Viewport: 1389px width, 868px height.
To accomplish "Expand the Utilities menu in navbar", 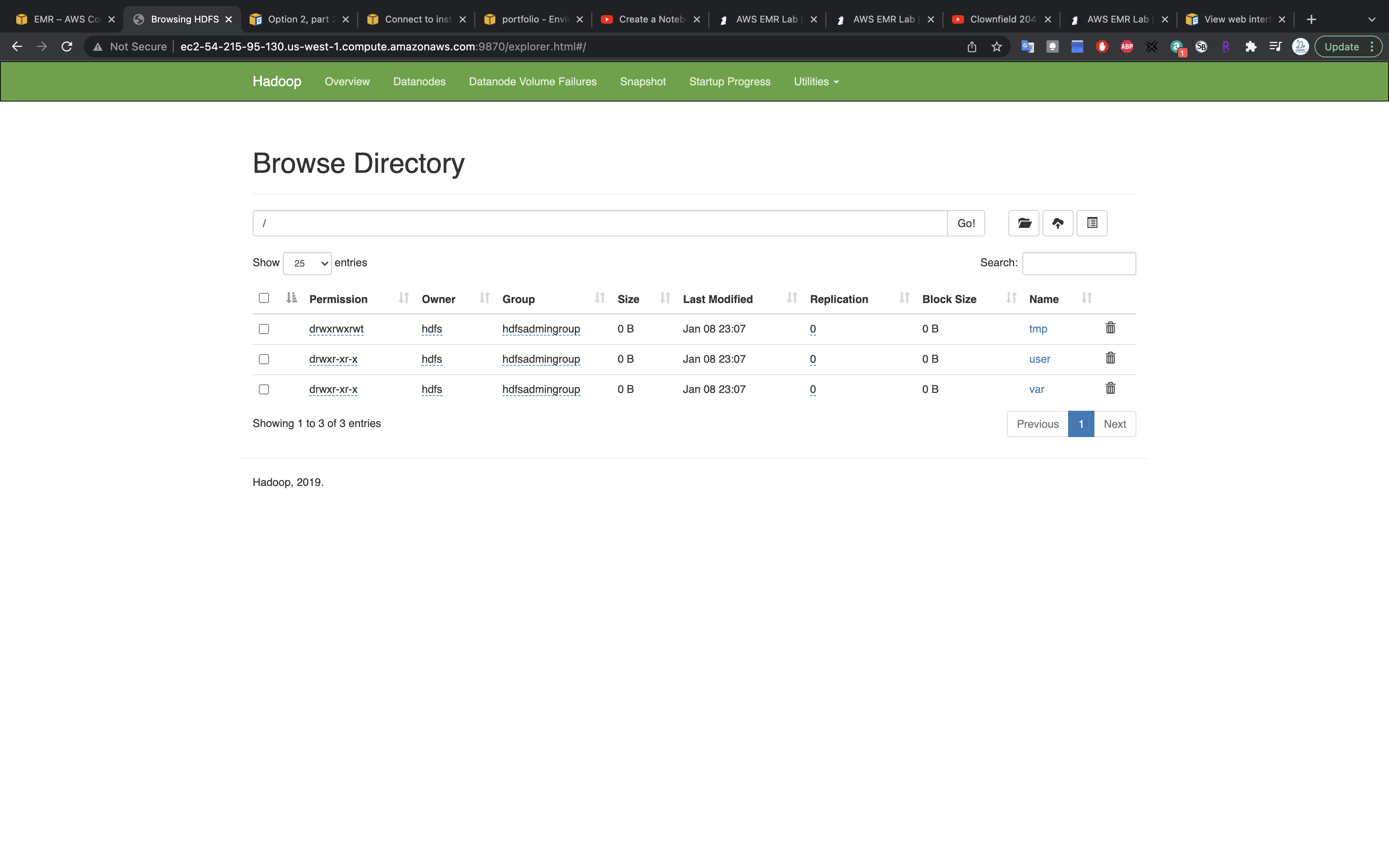I will pos(815,81).
